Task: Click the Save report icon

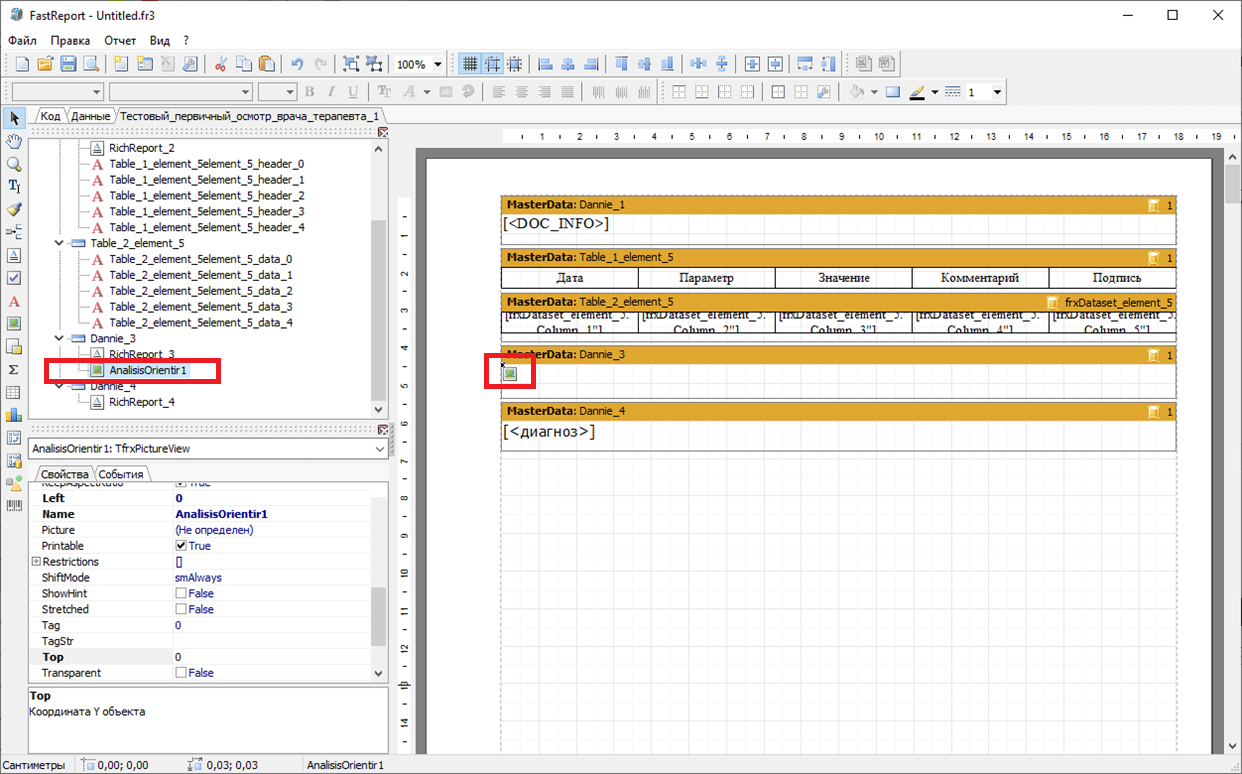Action: [68, 64]
